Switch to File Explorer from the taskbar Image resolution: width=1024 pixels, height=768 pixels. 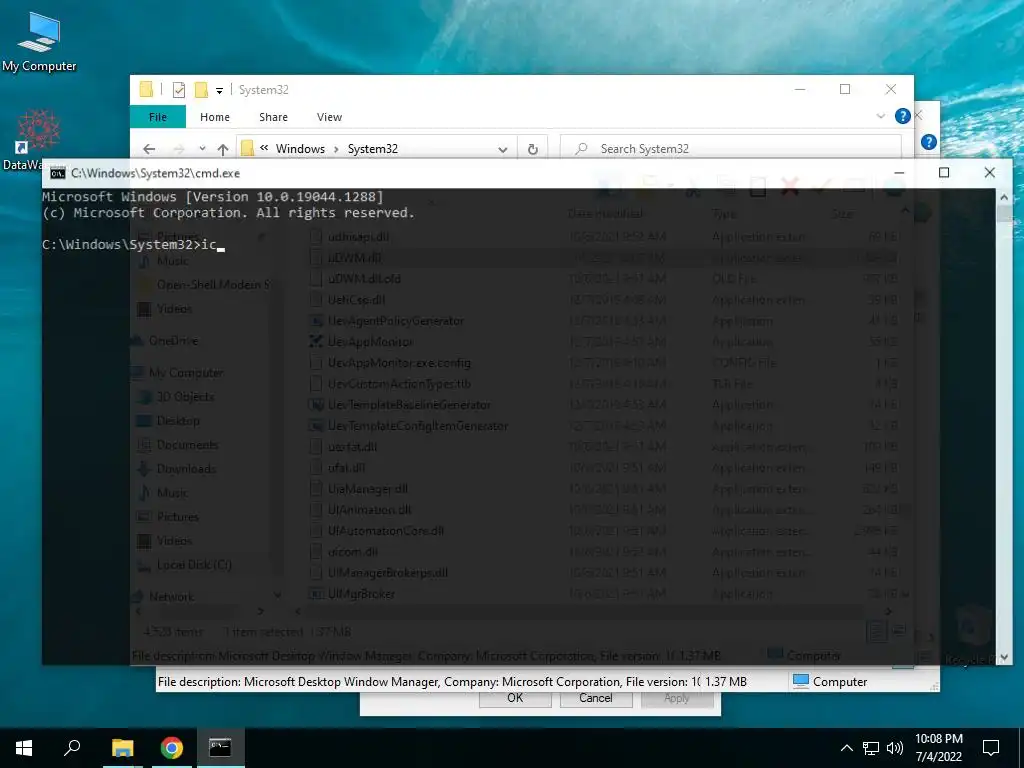[x=122, y=748]
